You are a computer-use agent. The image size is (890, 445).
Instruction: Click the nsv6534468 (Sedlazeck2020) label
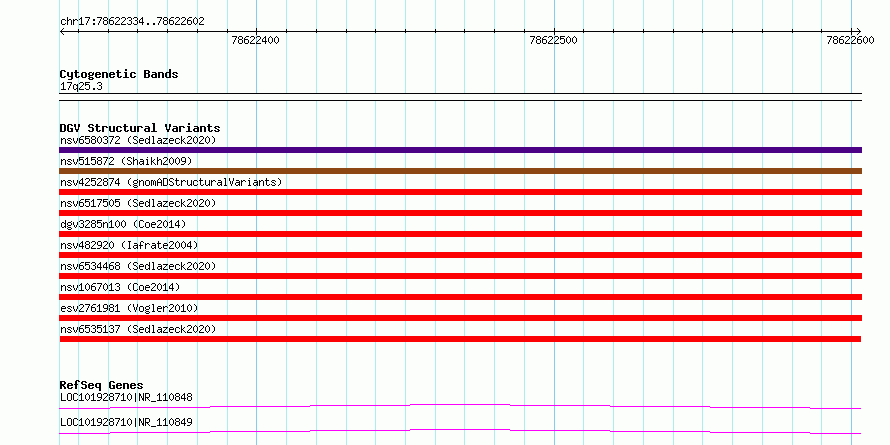(138, 266)
